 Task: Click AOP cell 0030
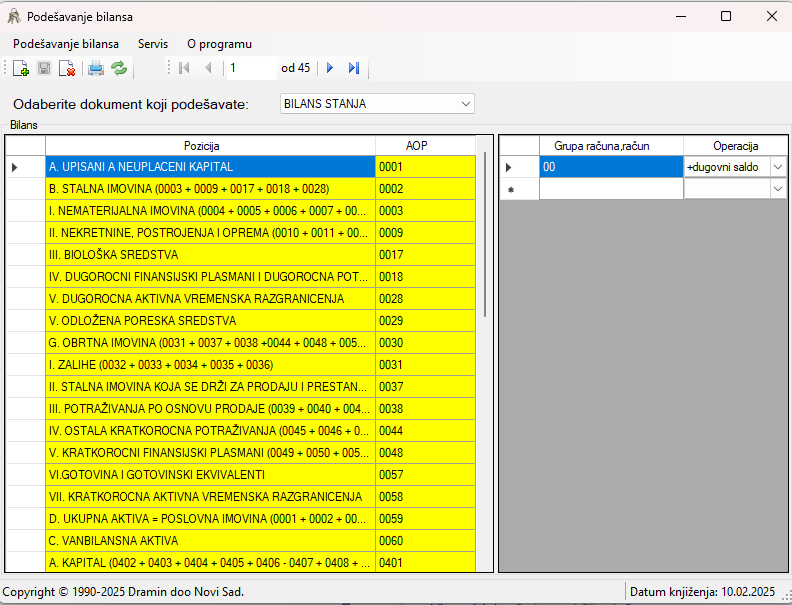pyautogui.click(x=425, y=342)
